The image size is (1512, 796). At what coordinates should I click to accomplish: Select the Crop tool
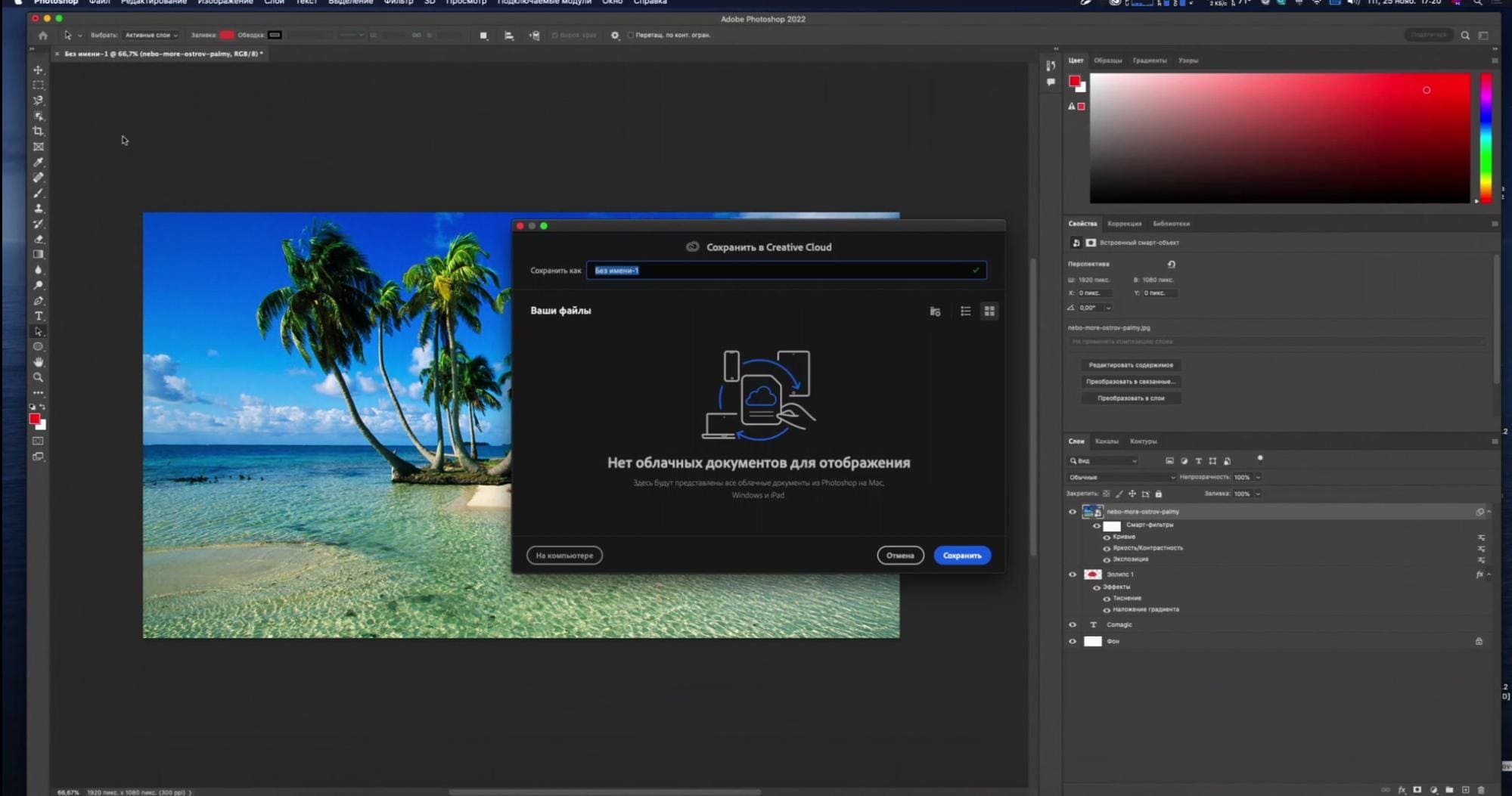click(39, 132)
